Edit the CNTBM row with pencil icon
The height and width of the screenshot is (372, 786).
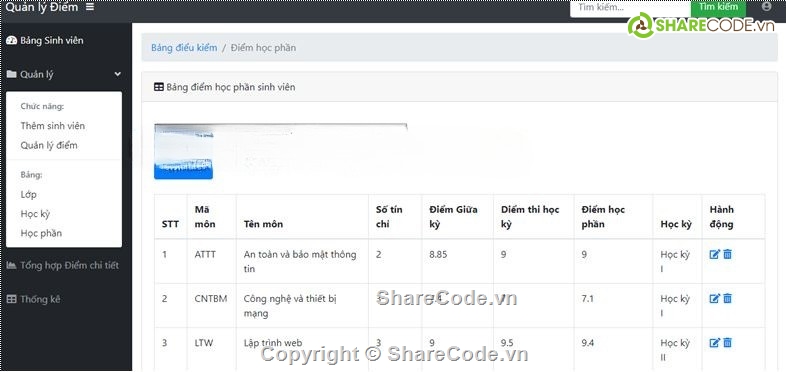coord(715,299)
